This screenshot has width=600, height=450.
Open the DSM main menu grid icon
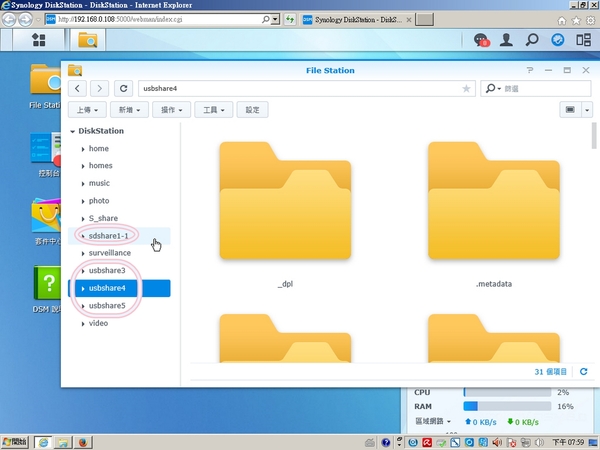coord(38,40)
